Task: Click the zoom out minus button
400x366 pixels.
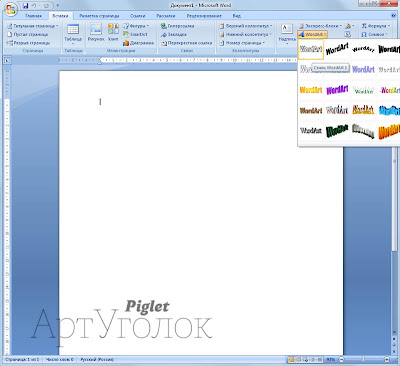Action: coord(341,360)
